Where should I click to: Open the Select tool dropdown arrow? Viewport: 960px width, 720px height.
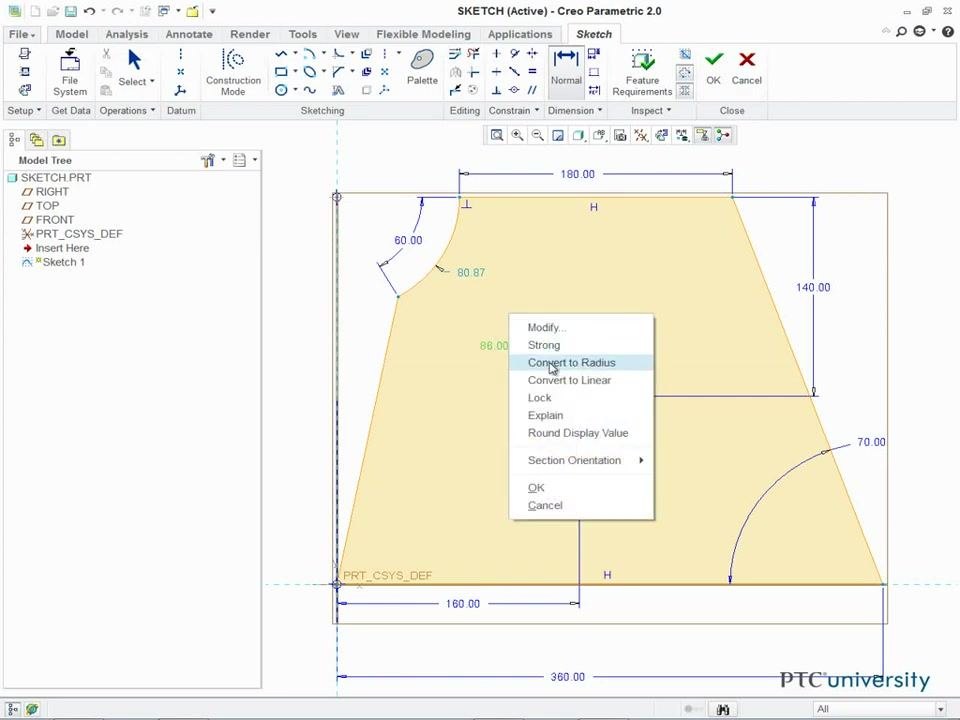coord(152,81)
